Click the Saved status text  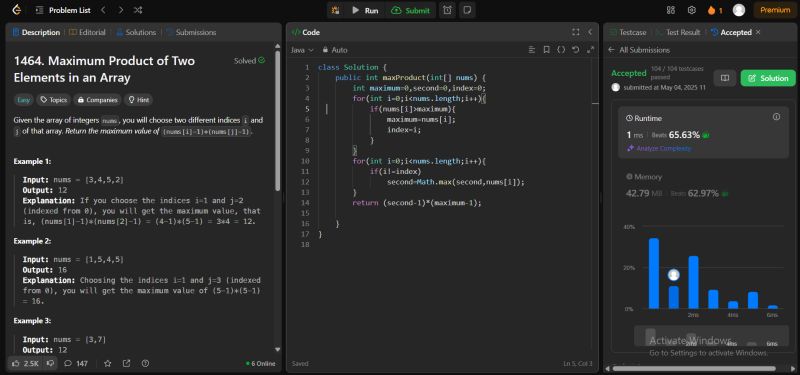(300, 364)
